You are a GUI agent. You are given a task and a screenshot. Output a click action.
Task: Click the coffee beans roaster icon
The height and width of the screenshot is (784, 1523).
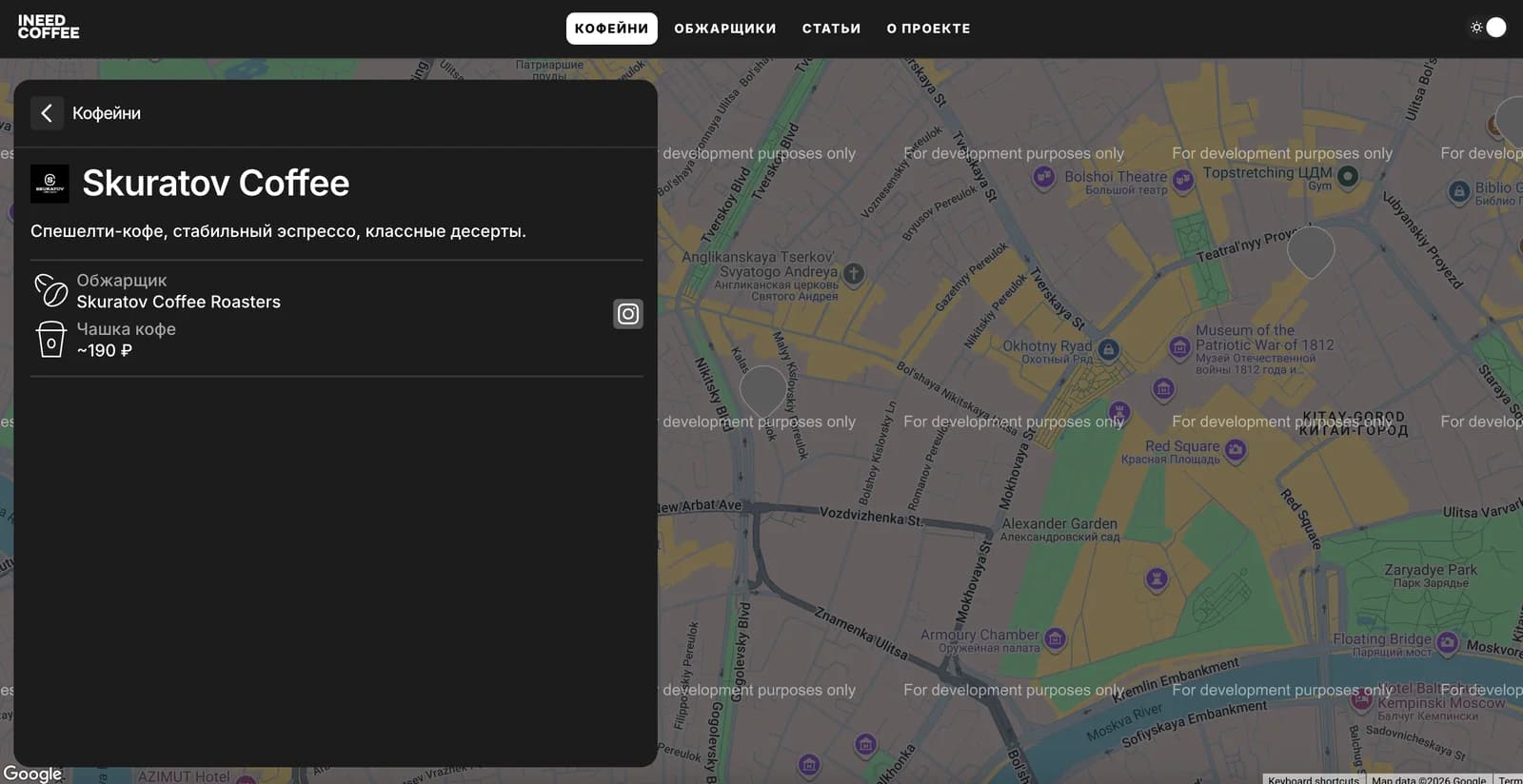[x=50, y=290]
